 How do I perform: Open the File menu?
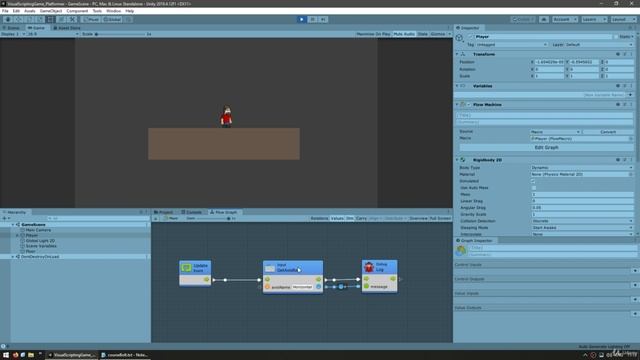point(5,11)
